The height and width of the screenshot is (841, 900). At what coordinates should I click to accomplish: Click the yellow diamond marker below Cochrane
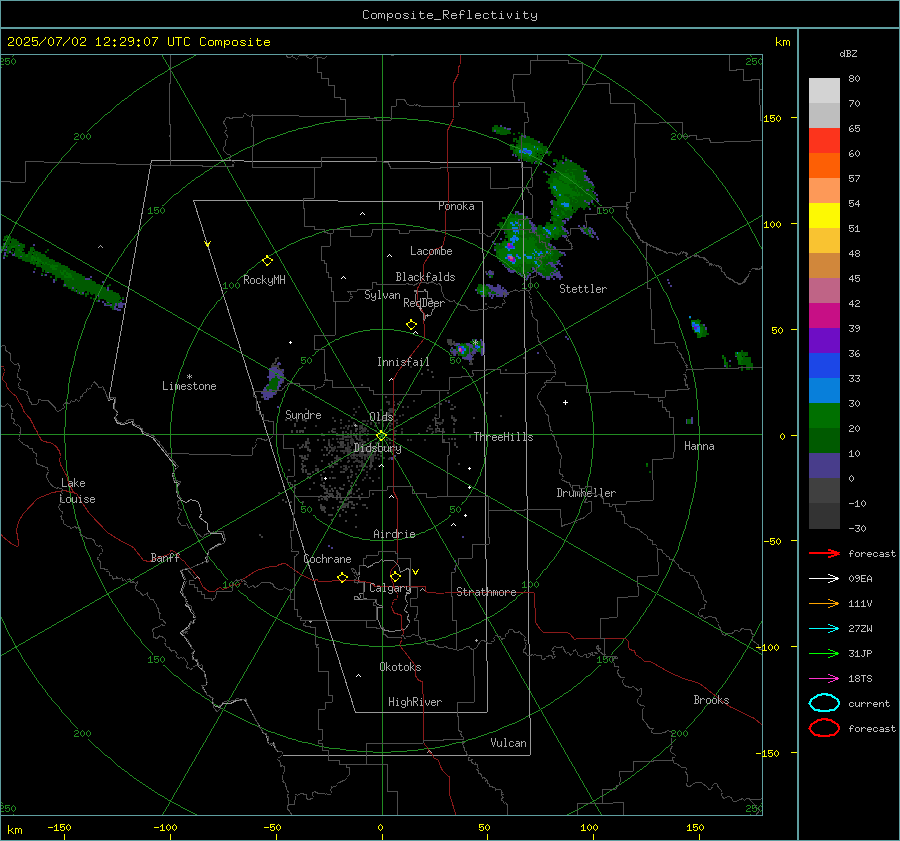pyautogui.click(x=343, y=578)
